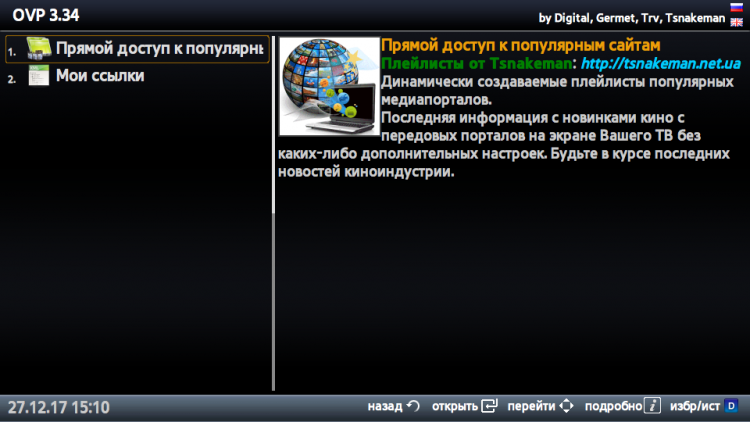
Task: Click the line starting Динамически создаваемые плейлисты
Action: (x=557, y=82)
